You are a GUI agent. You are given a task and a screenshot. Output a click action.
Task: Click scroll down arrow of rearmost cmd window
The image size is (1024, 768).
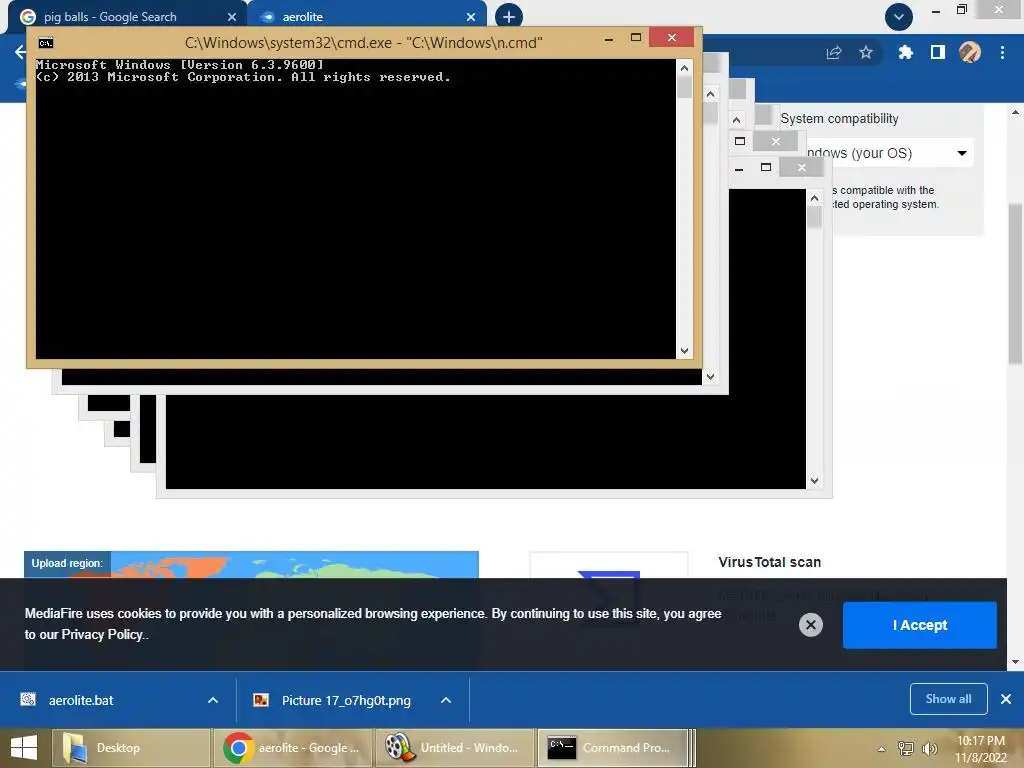tap(814, 481)
